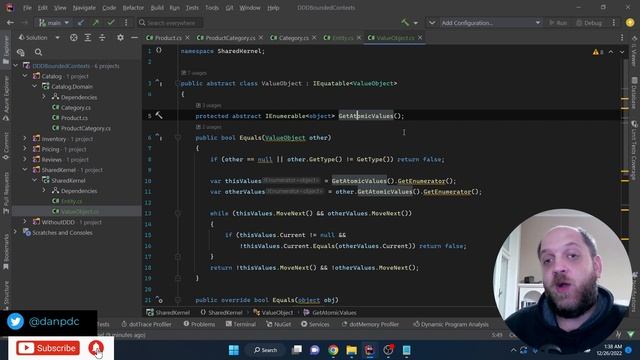Expand the Reviews project node
The width and height of the screenshot is (640, 360).
point(25,160)
